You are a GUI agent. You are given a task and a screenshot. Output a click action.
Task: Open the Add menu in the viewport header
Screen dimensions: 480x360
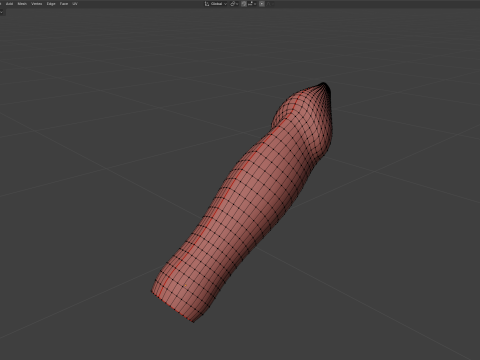[9, 4]
